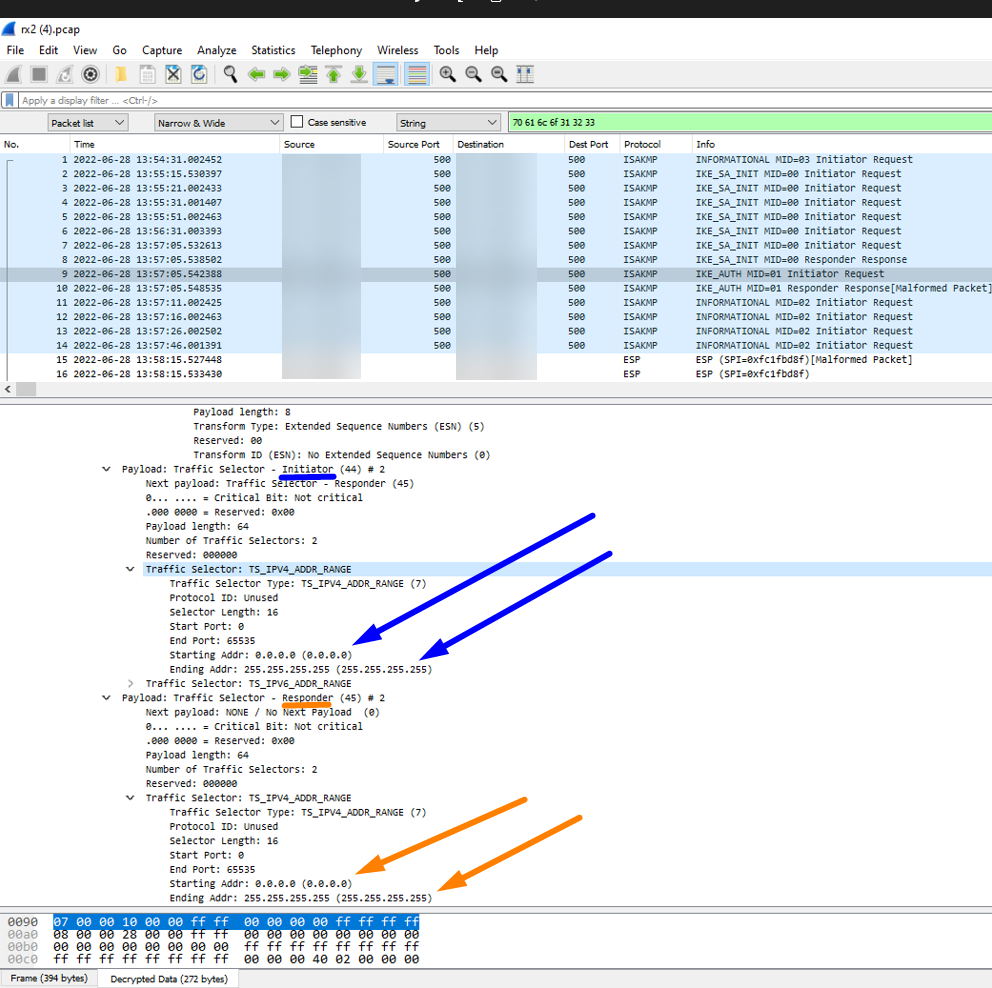Start a new packet capture
The width and height of the screenshot is (992, 988).
[13, 74]
